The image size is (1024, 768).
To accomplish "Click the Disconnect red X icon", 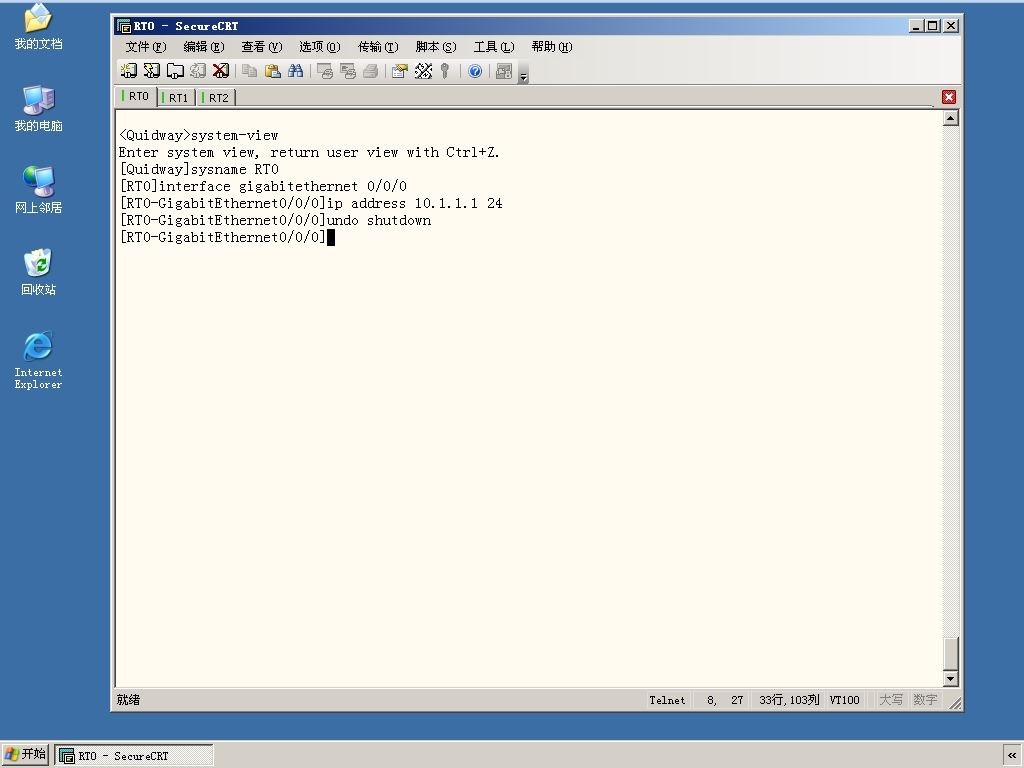I will point(221,71).
